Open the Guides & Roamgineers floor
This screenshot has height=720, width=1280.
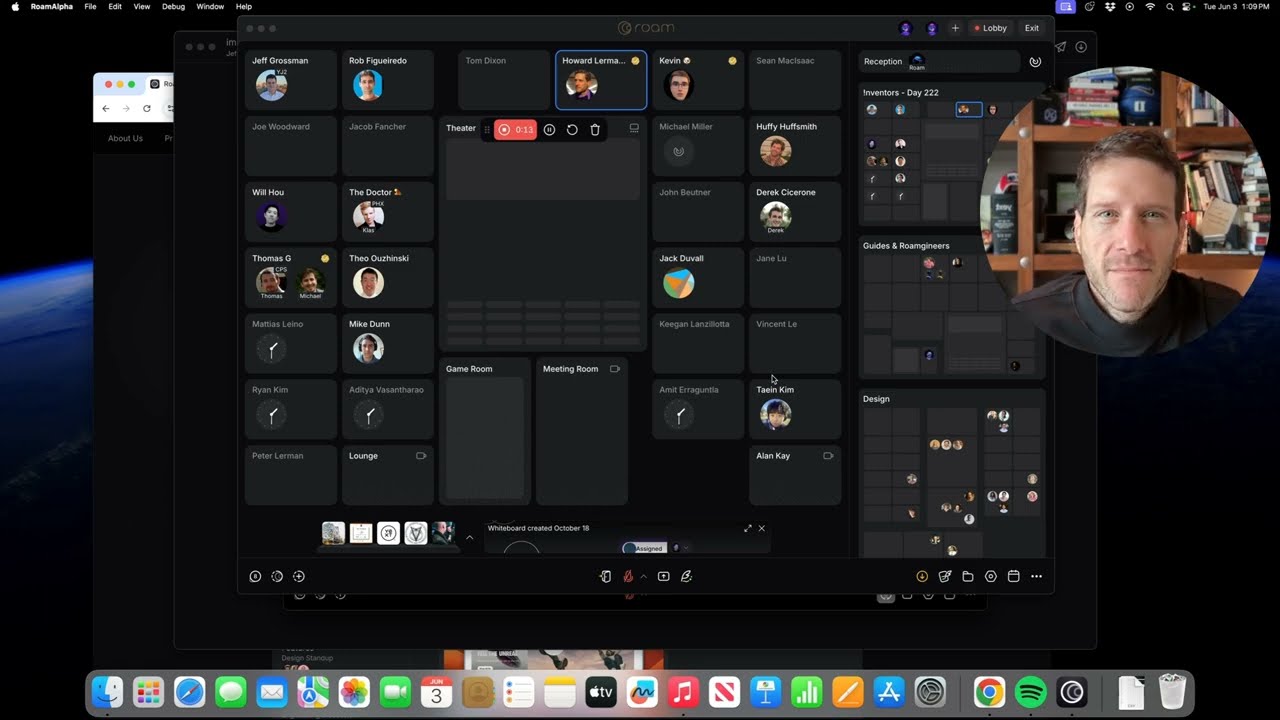tap(952, 308)
